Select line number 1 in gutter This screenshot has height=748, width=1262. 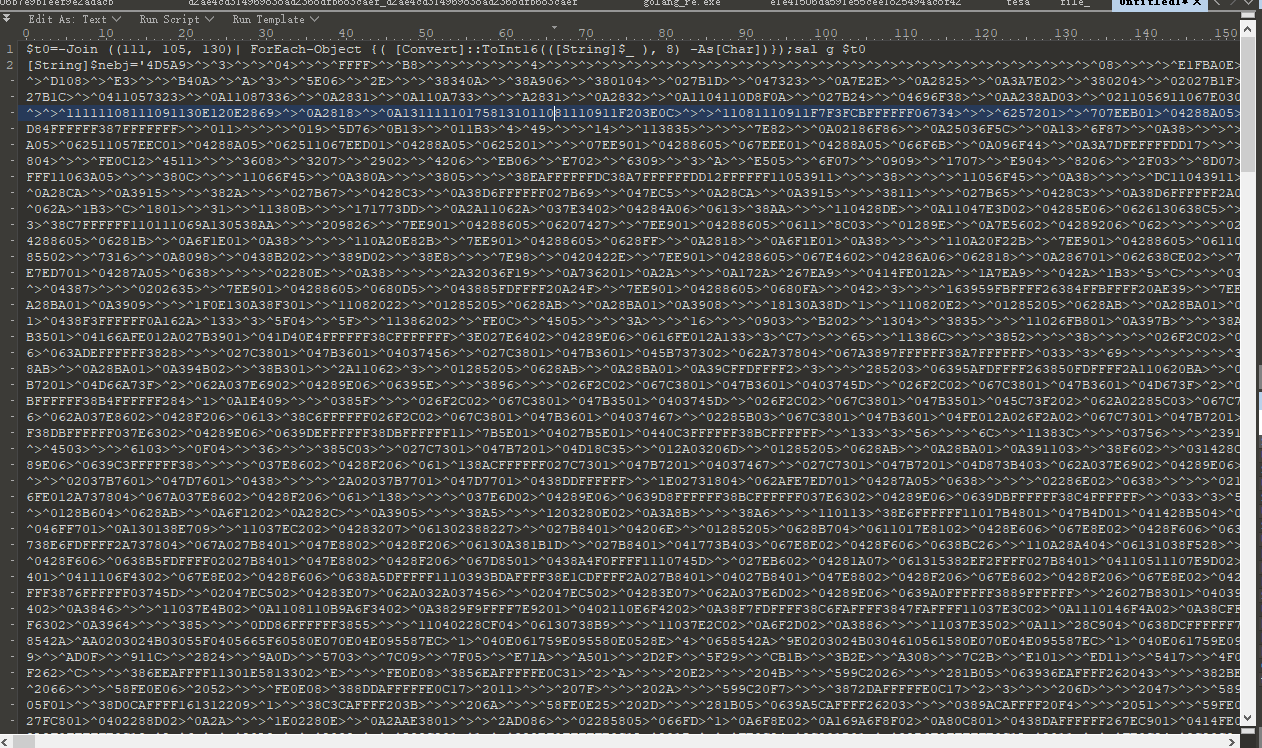9,49
